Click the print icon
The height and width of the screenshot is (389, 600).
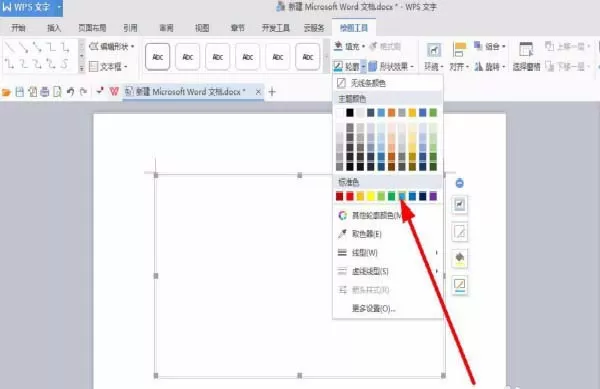pyautogui.click(x=45, y=92)
